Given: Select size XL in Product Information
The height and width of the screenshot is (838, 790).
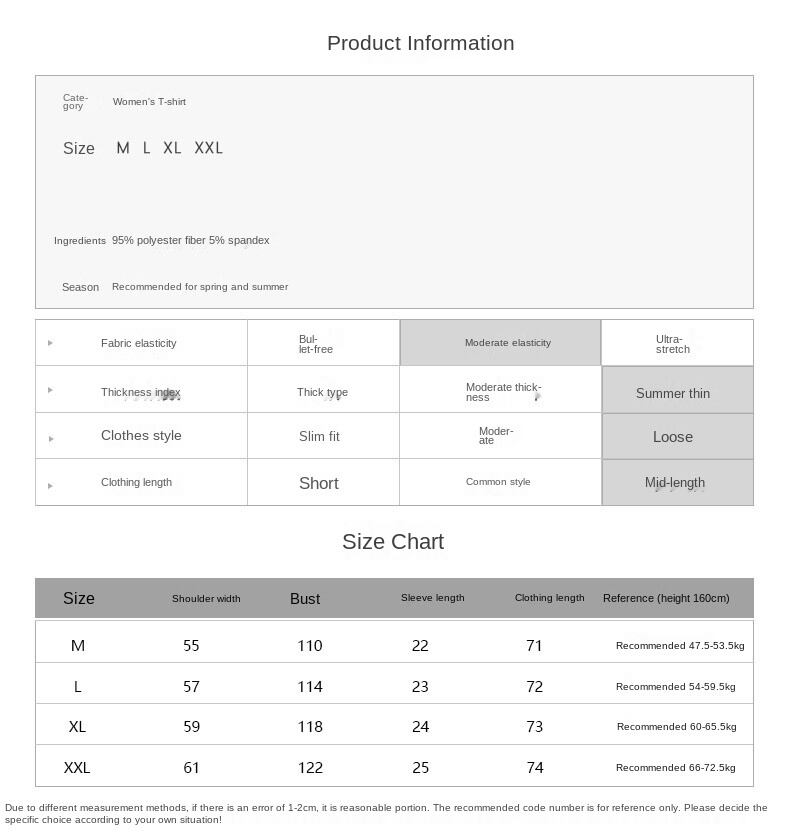Looking at the screenshot, I should (172, 148).
